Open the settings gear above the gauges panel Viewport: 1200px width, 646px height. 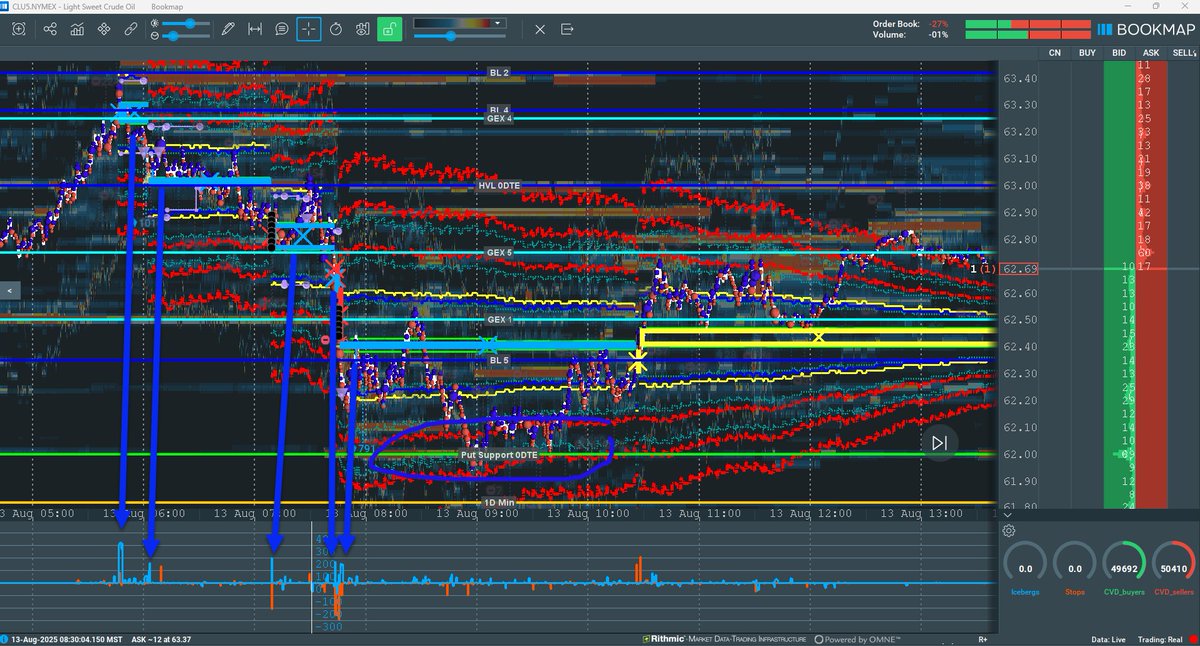tap(1009, 530)
